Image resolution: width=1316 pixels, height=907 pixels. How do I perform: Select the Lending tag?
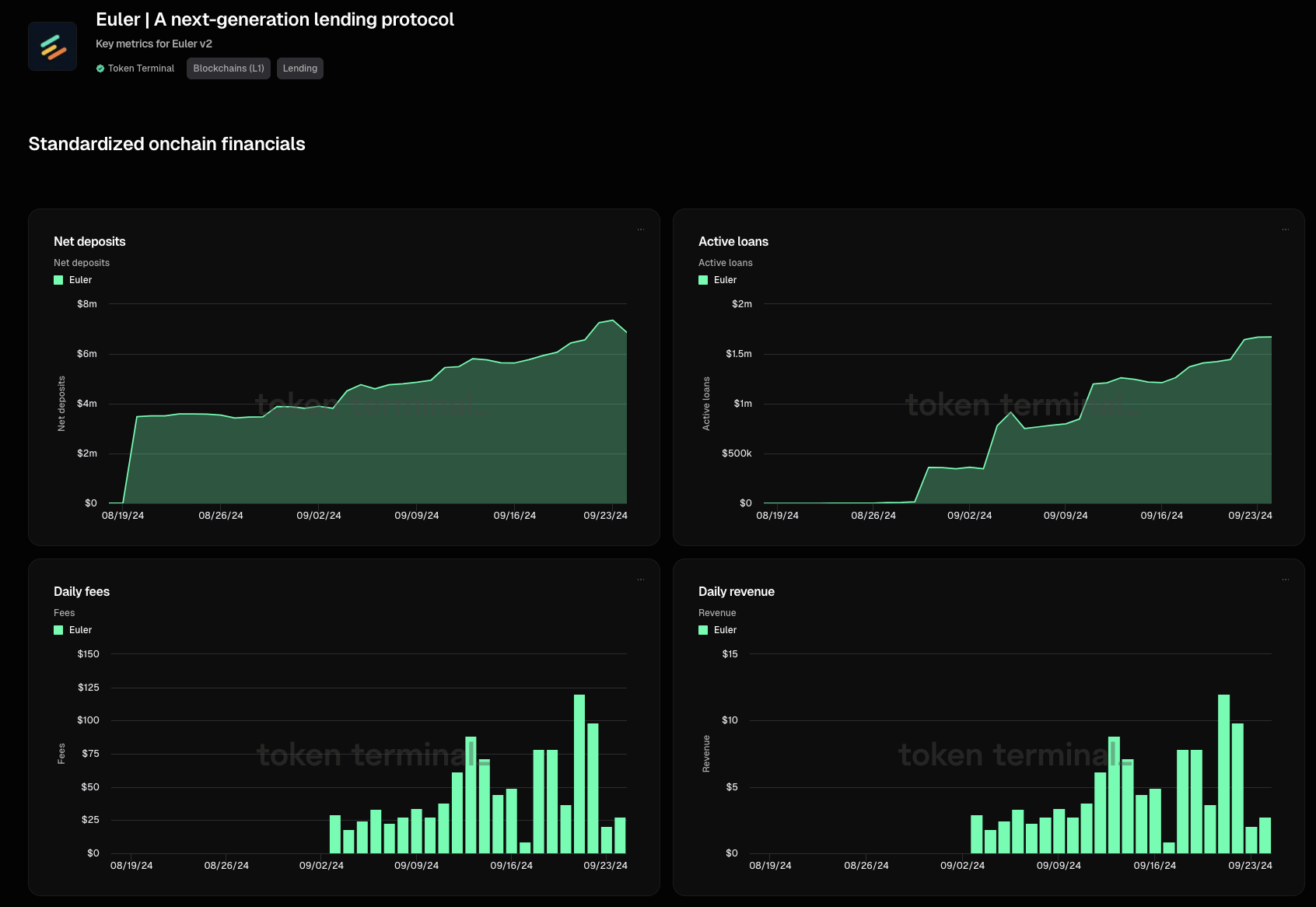click(x=299, y=68)
